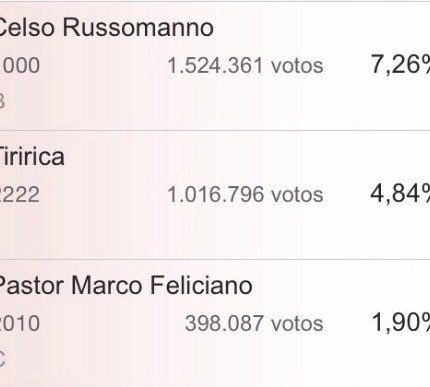
Task: Click divider line between Russomanno and Tiririca
Action: [215, 130]
